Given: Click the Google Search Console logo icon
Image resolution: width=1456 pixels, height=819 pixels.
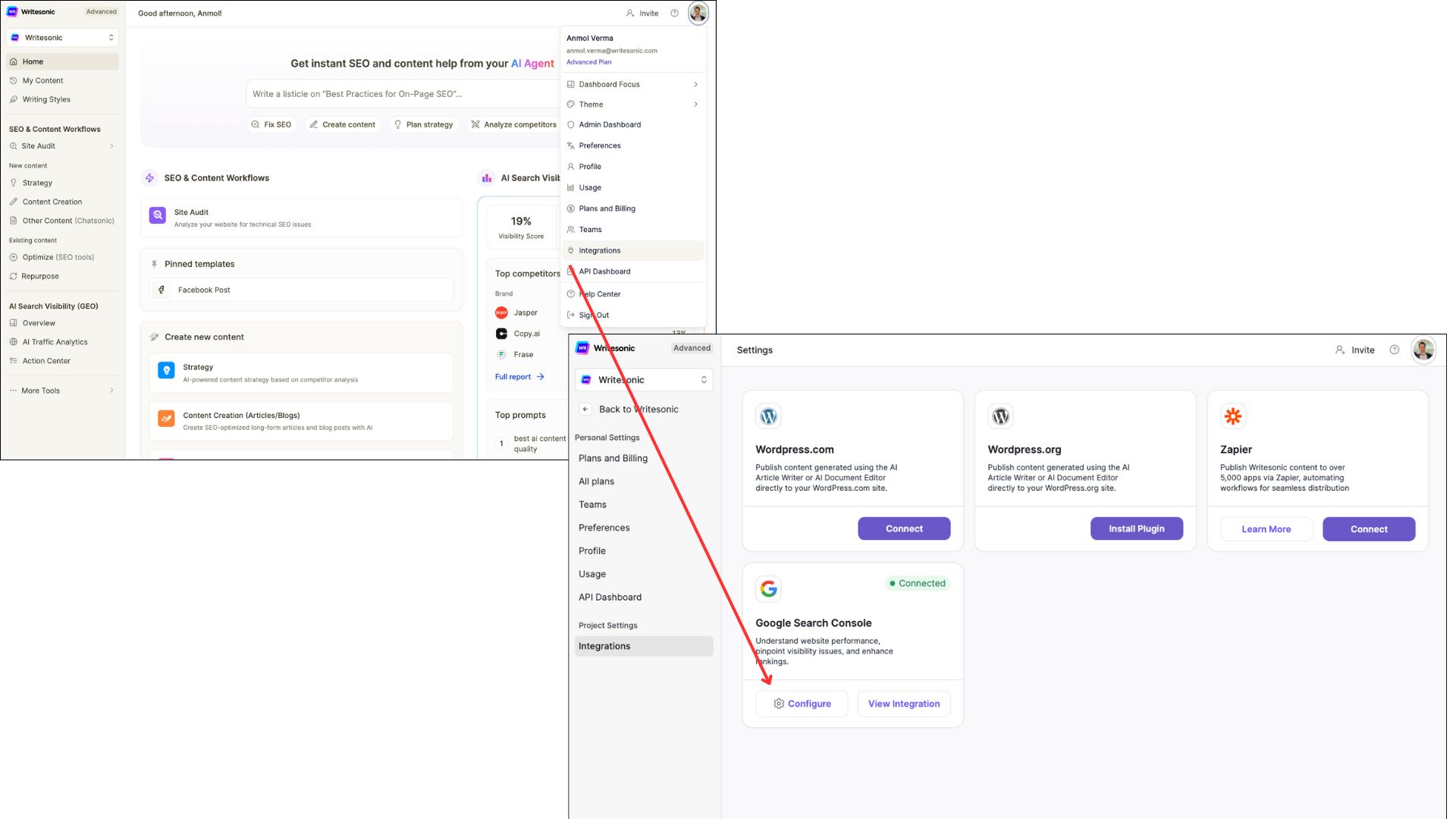Looking at the screenshot, I should click(768, 588).
